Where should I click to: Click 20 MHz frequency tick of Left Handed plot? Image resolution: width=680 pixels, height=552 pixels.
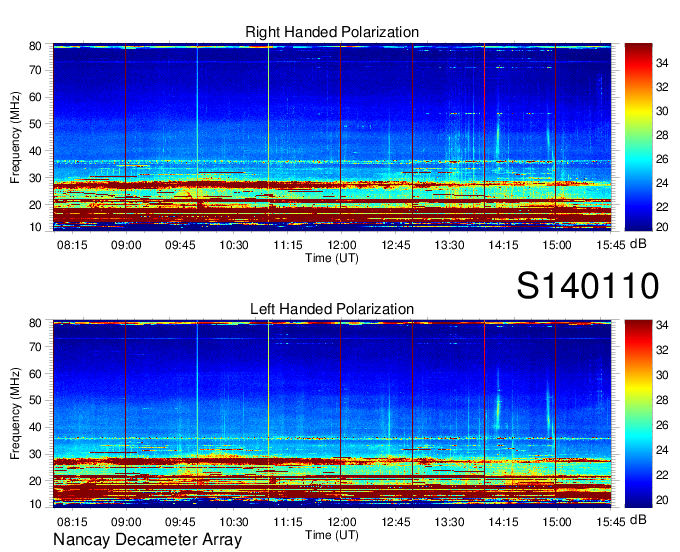coord(35,481)
